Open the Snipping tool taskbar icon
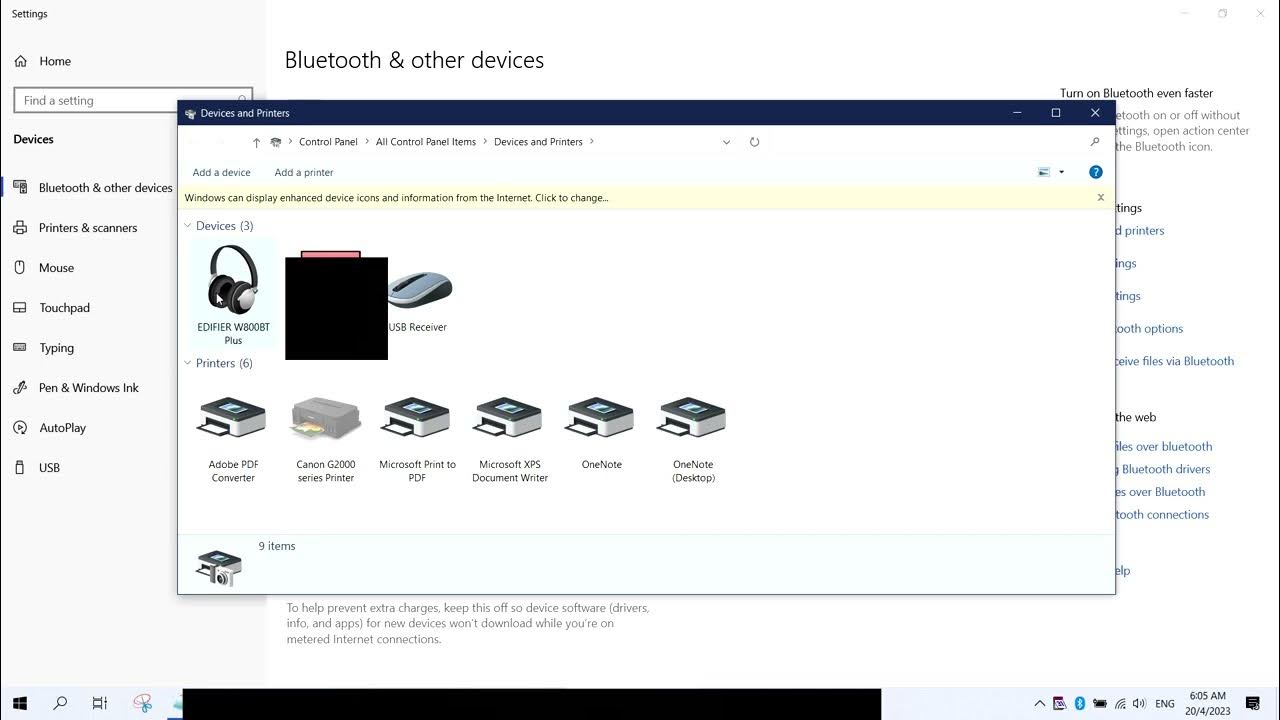The height and width of the screenshot is (720, 1280). pyautogui.click(x=143, y=704)
